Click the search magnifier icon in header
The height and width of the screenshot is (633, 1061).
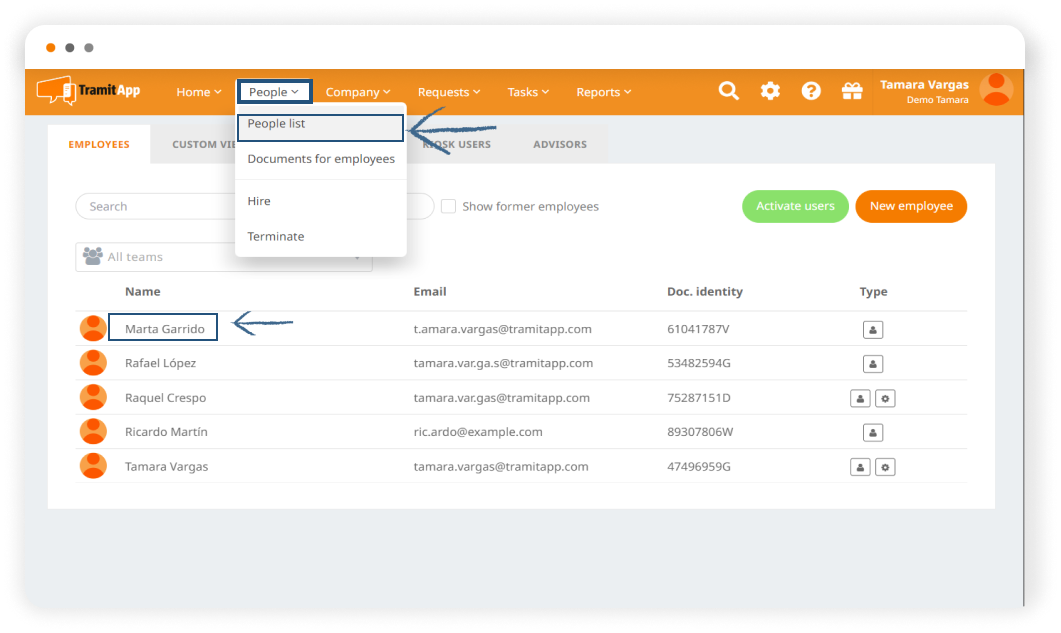click(x=729, y=91)
